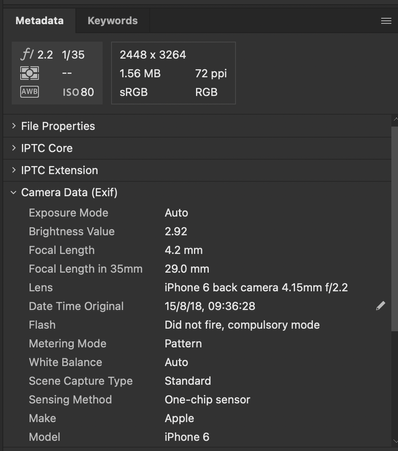Expand the File Properties section
The height and width of the screenshot is (451, 398).
tap(14, 126)
